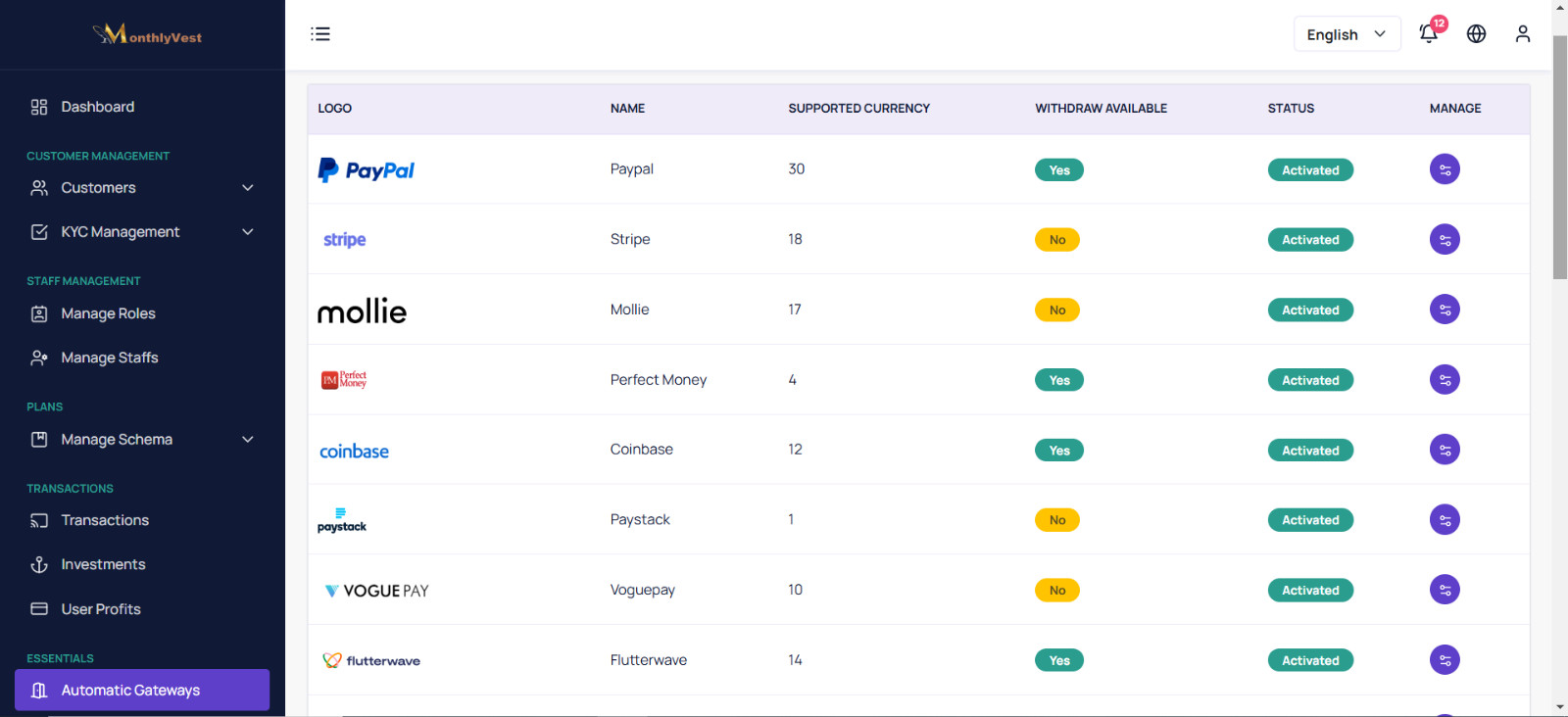Open Manage Schema sidebar menu
The image size is (1568, 717).
coord(142,440)
